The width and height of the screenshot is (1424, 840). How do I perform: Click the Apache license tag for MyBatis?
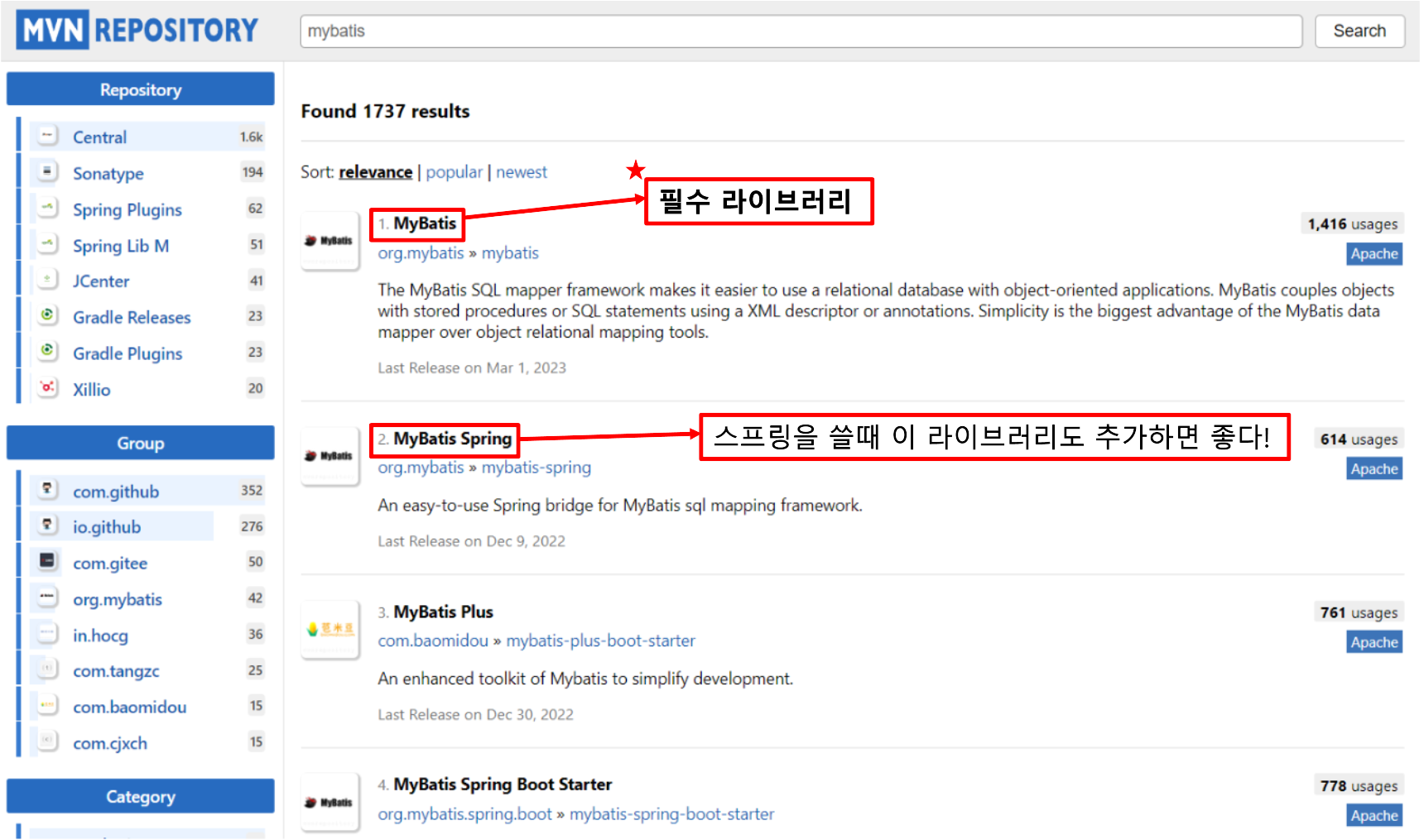(x=1374, y=254)
